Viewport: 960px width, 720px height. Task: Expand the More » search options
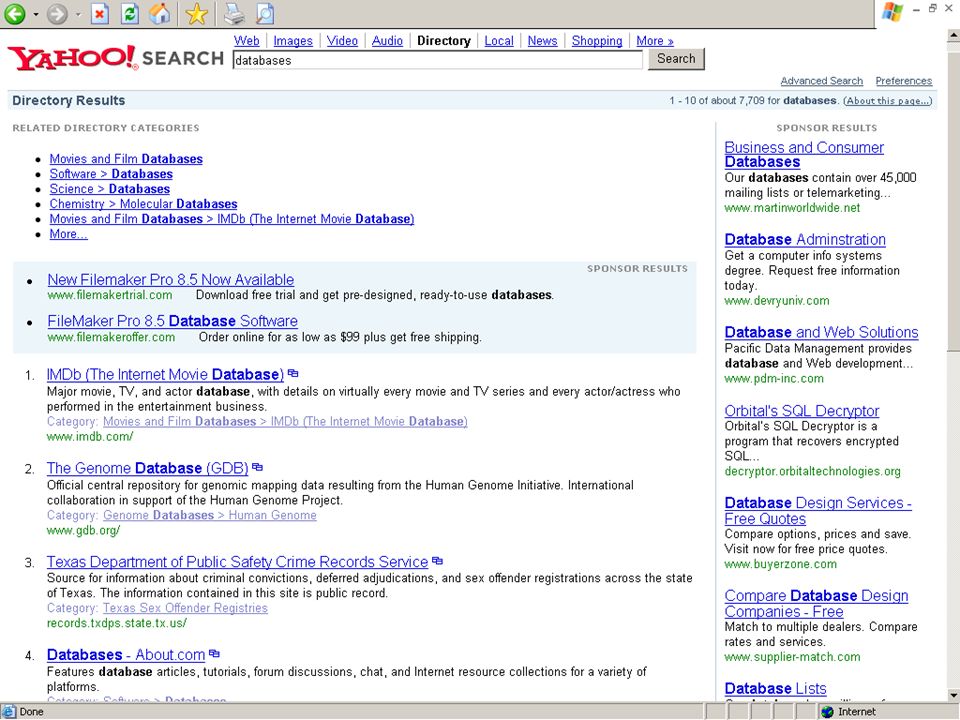tap(655, 41)
